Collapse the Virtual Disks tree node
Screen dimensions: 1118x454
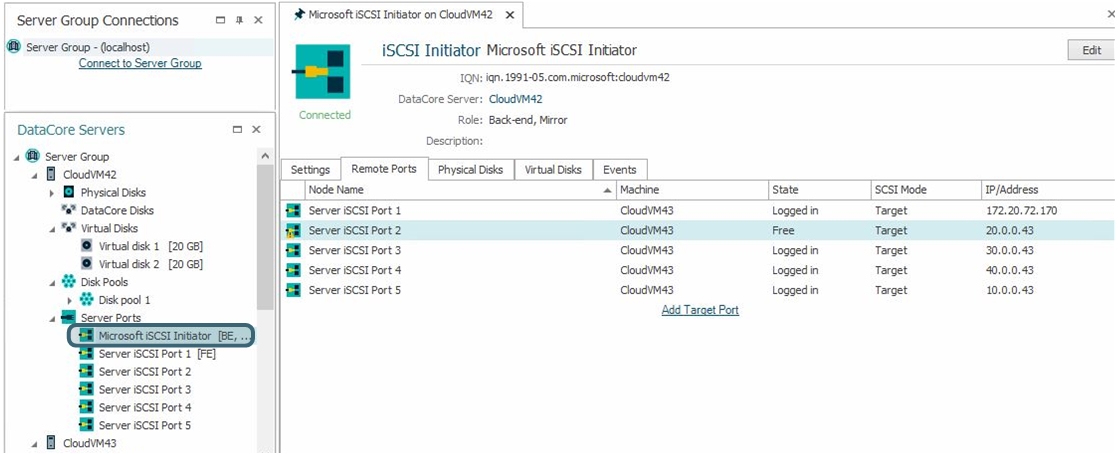(52, 228)
